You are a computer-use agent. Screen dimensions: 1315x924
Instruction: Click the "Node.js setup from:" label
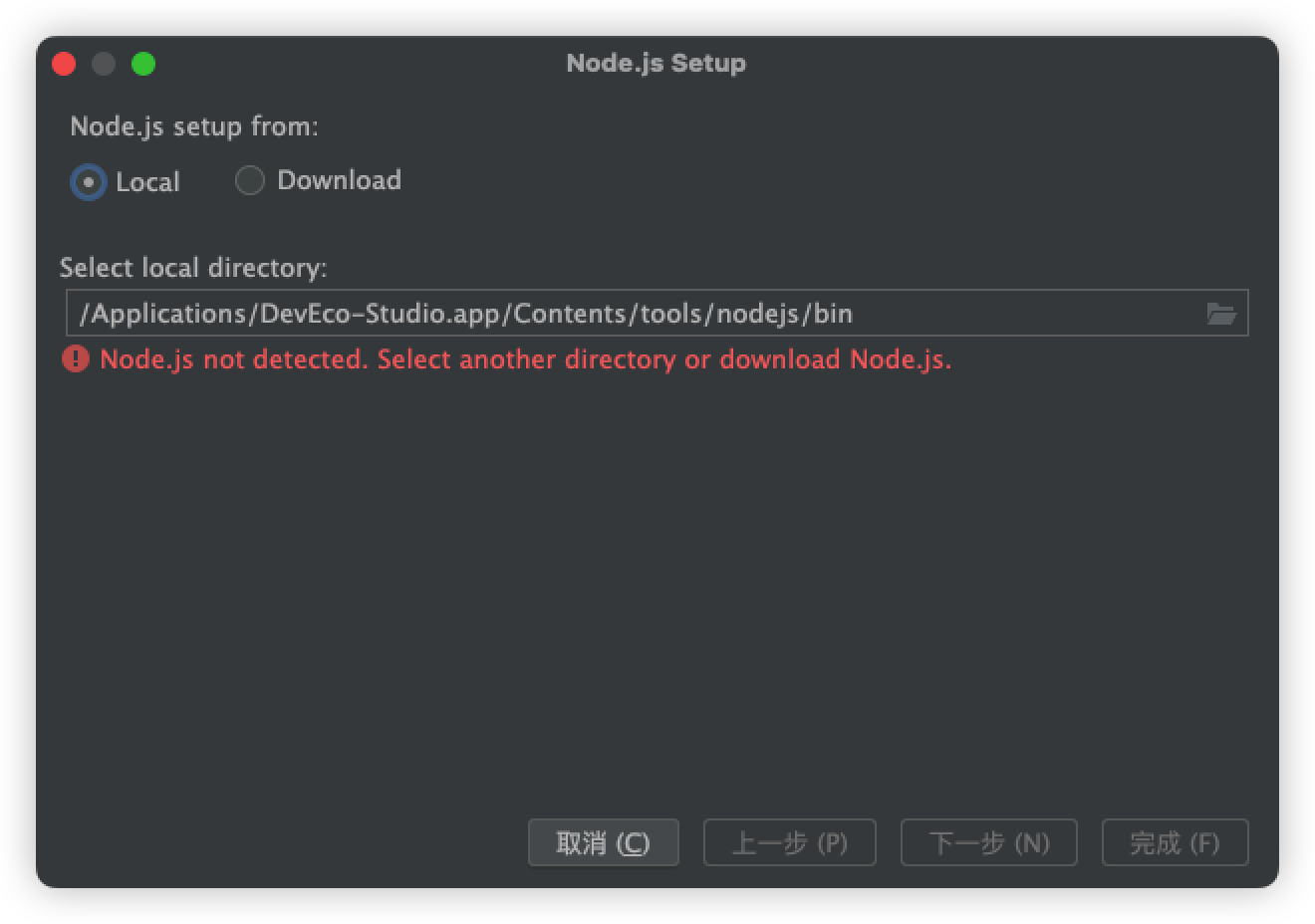tap(194, 126)
